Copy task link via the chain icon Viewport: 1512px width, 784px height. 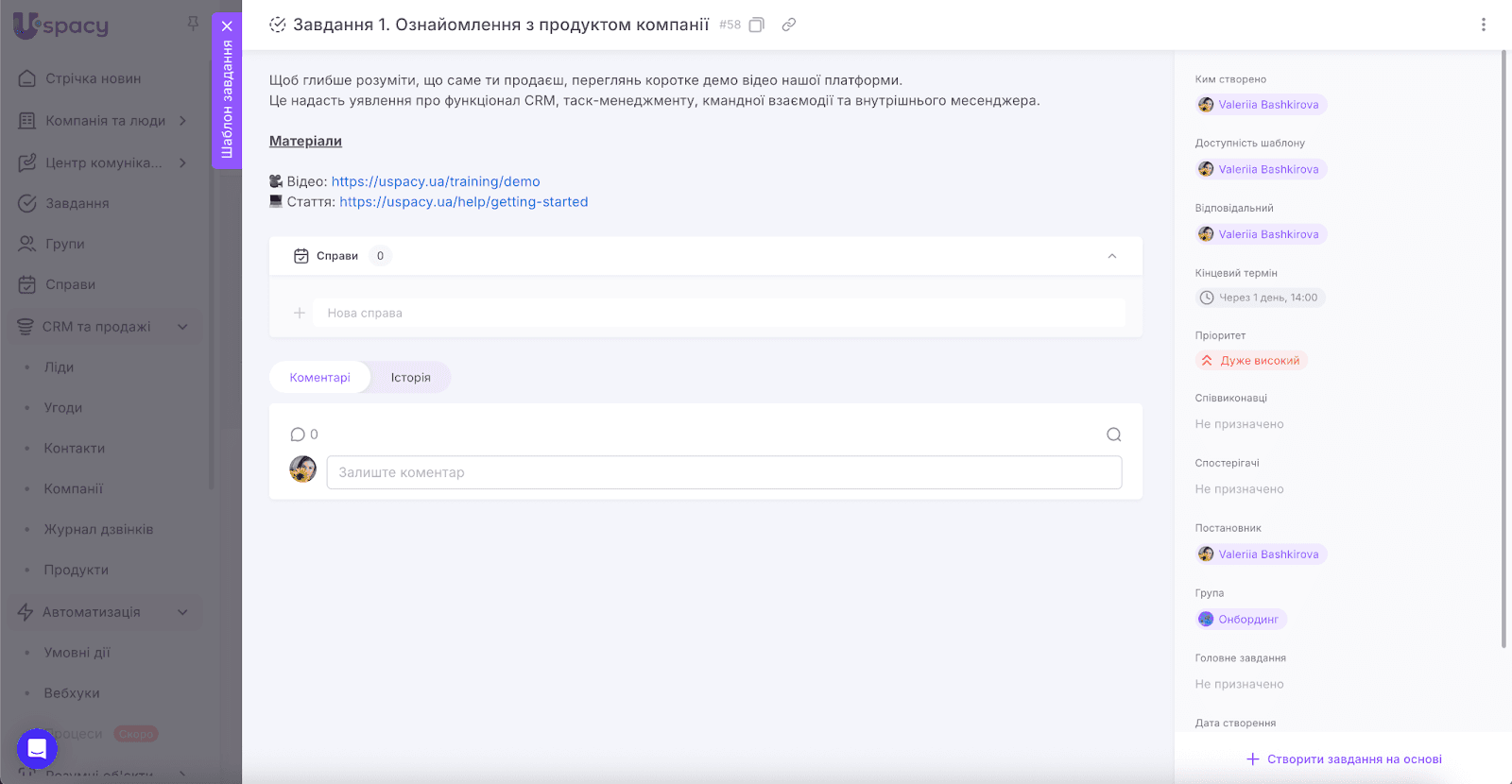point(789,26)
